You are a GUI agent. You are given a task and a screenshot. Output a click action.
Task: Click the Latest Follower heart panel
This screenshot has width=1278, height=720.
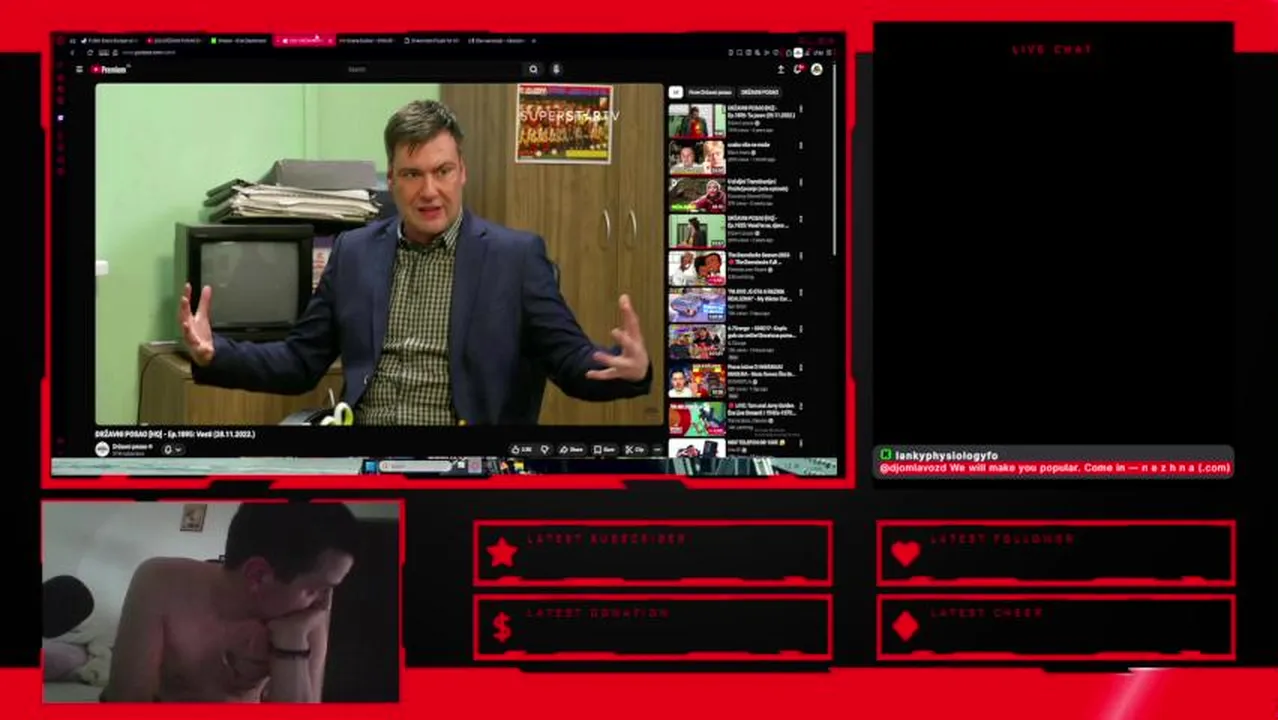coord(1056,552)
